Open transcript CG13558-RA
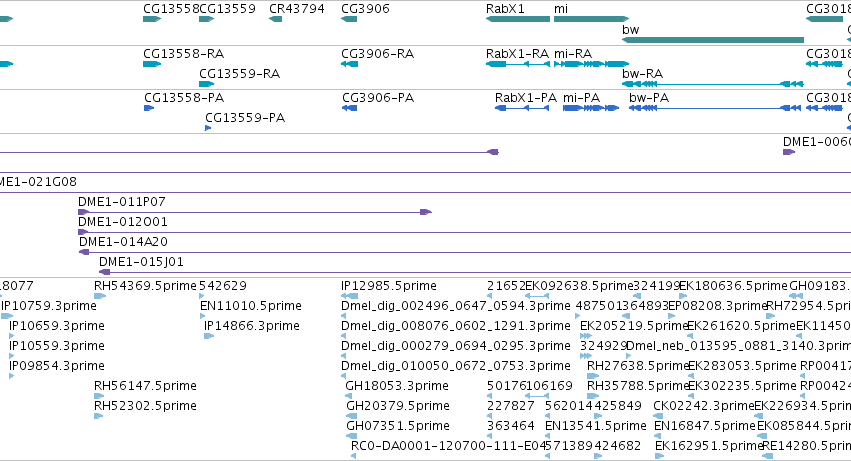This screenshot has height=461, width=851. coord(152,64)
